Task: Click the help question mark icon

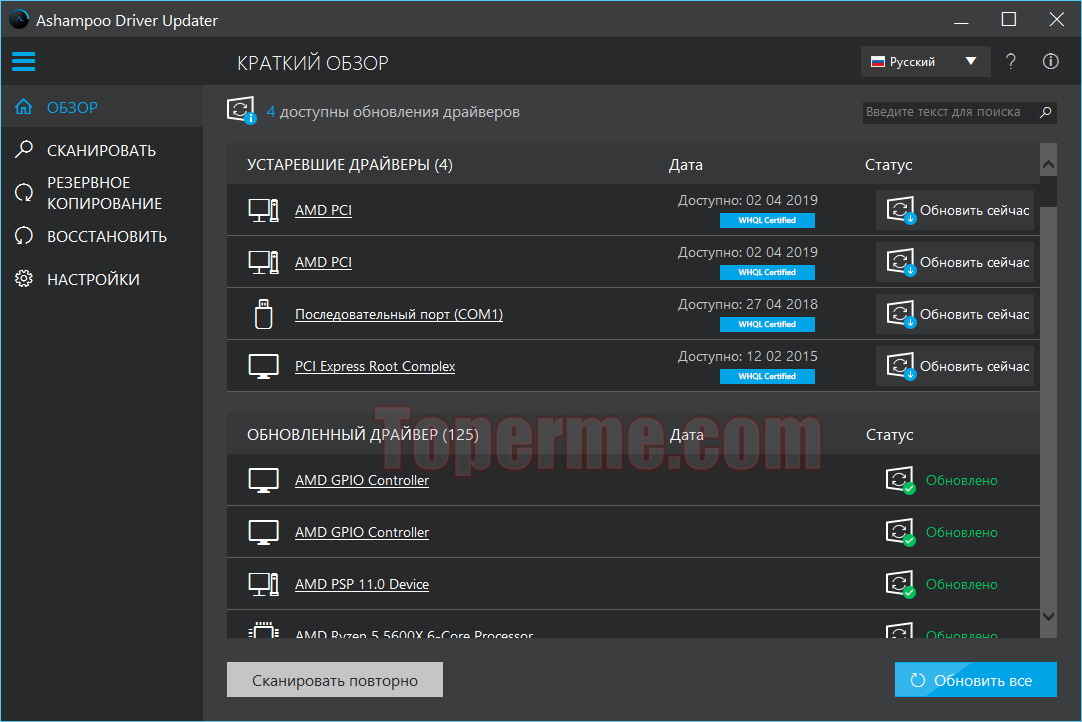Action: [1011, 61]
